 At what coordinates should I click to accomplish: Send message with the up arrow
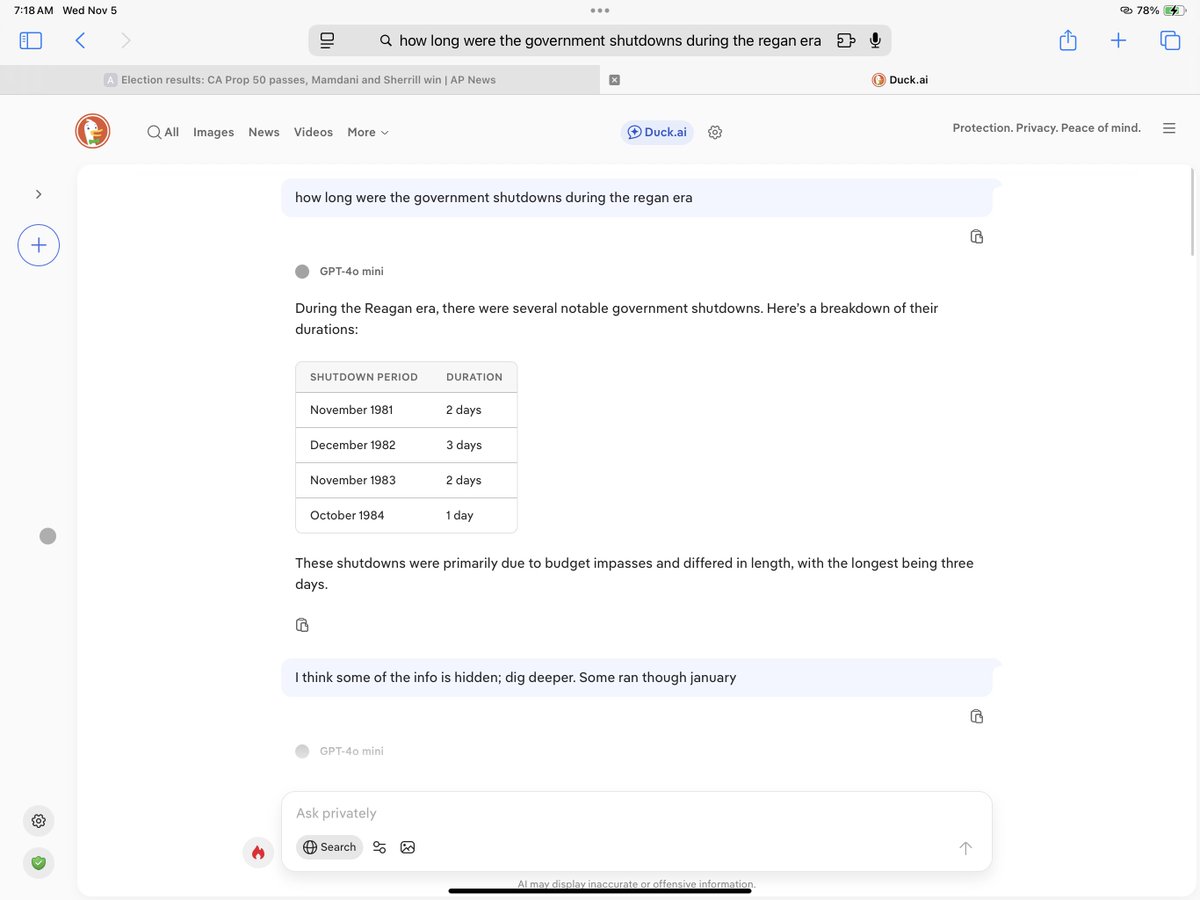[x=965, y=848]
